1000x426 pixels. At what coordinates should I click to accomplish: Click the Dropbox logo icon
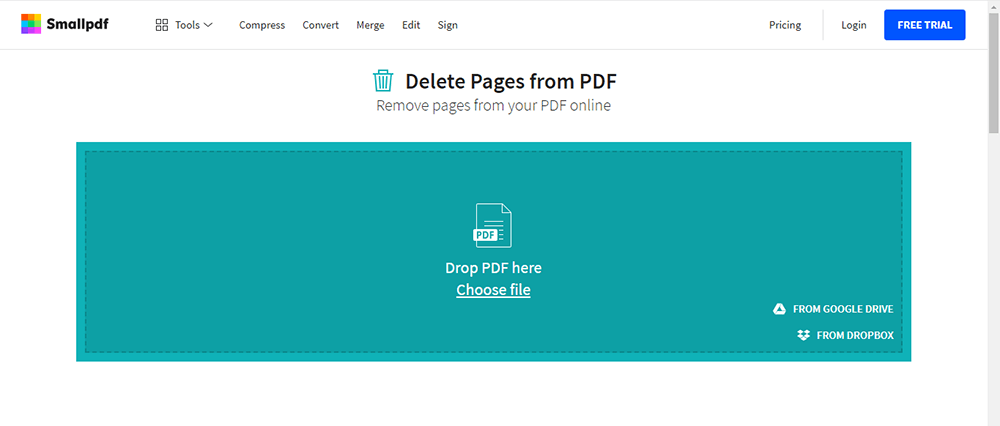tap(803, 335)
